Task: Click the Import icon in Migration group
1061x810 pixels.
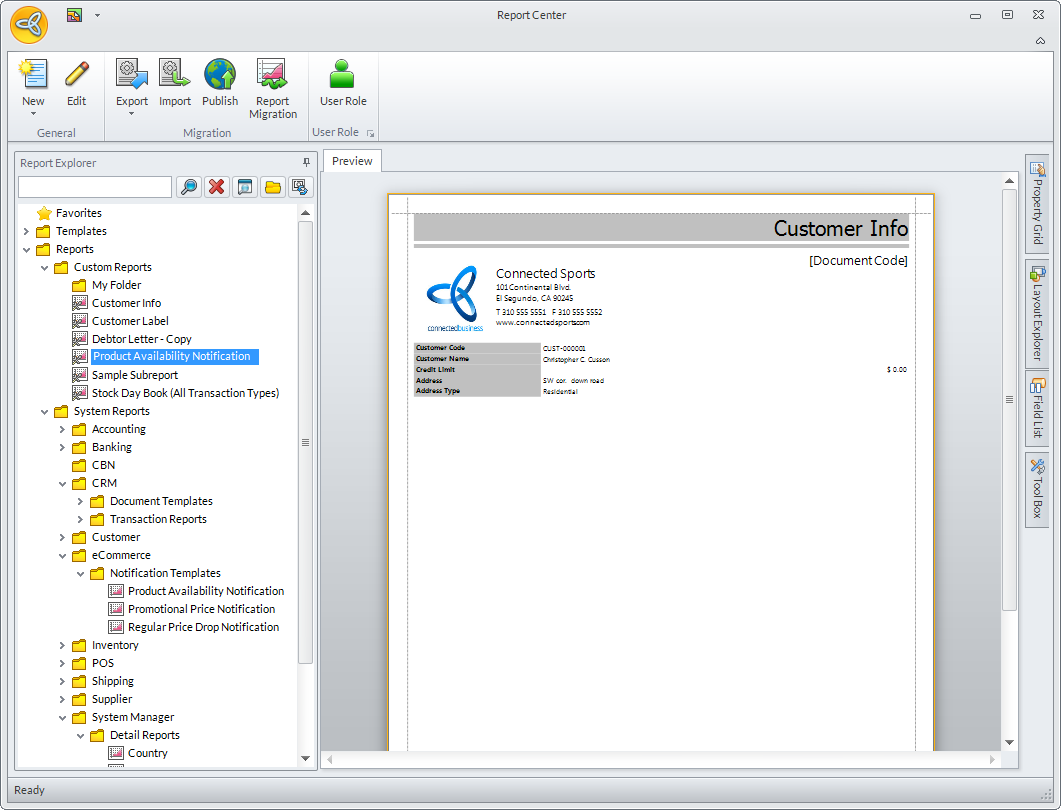Action: (175, 75)
